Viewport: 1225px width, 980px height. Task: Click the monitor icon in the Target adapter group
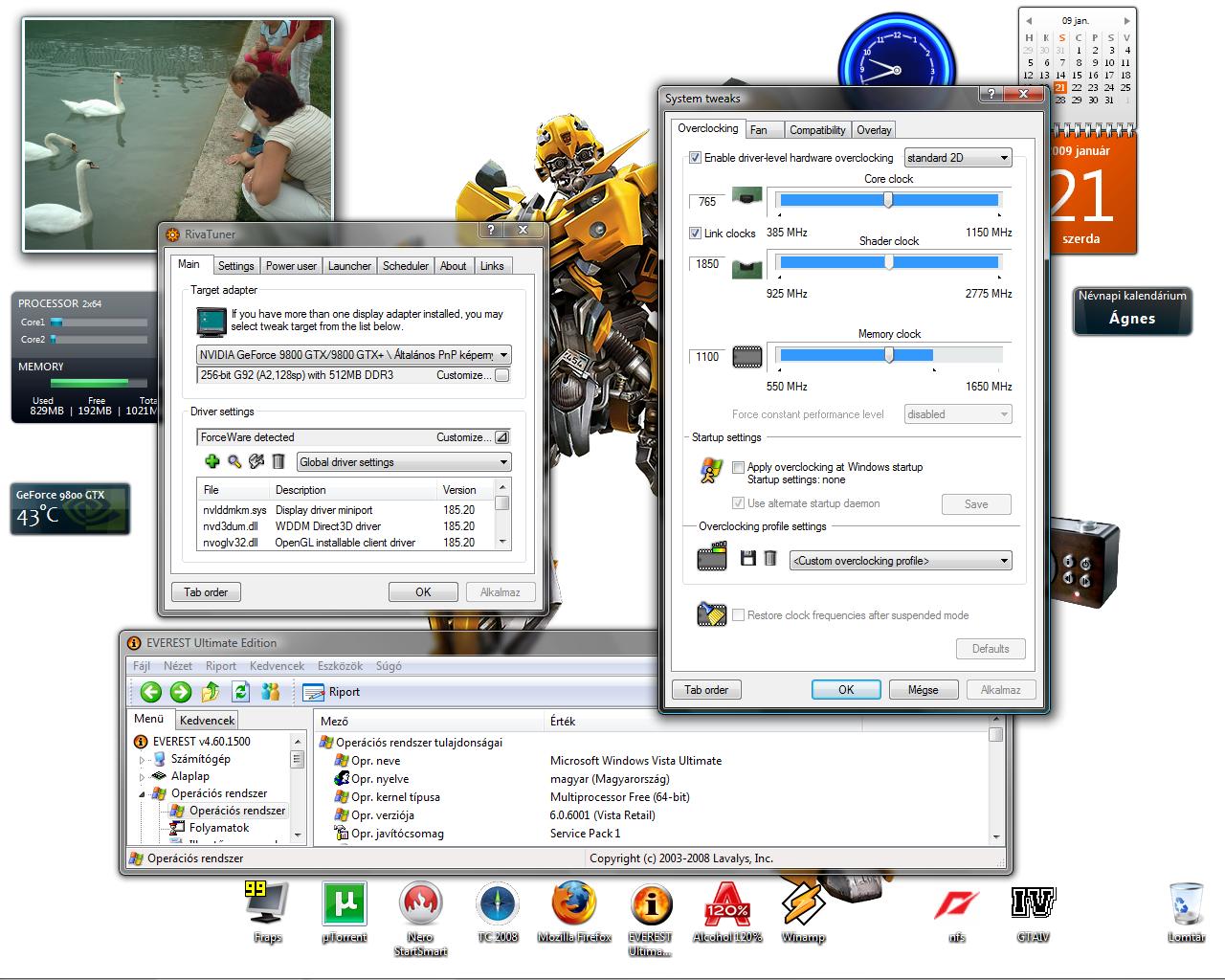(211, 321)
